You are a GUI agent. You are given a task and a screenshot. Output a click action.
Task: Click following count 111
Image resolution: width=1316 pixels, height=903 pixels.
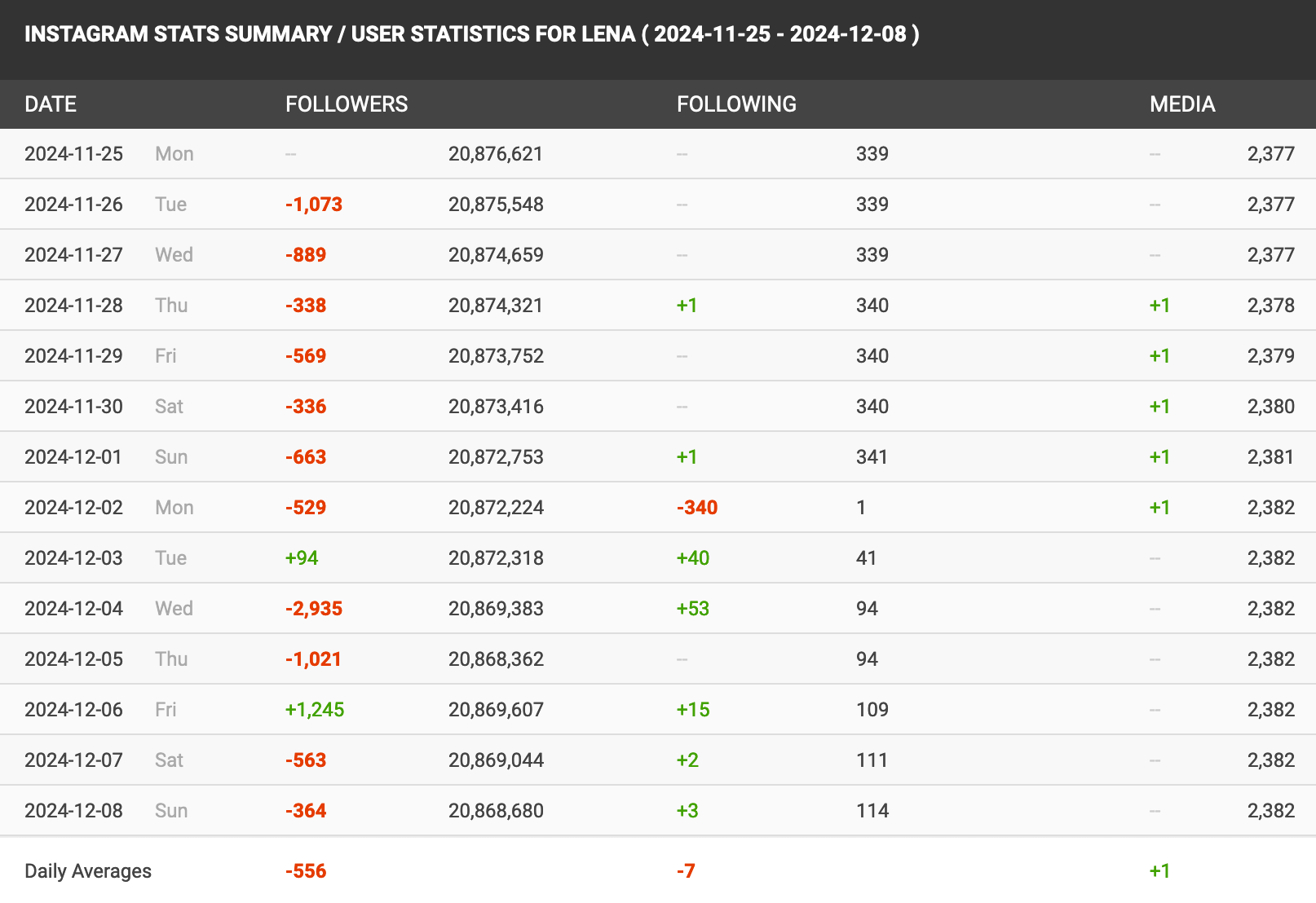click(x=872, y=760)
